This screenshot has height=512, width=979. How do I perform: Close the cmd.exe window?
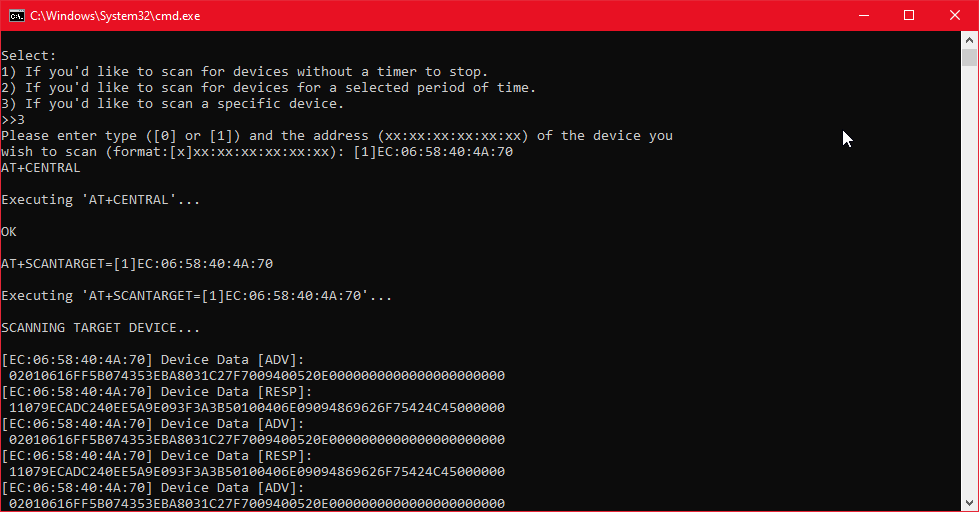[955, 16]
